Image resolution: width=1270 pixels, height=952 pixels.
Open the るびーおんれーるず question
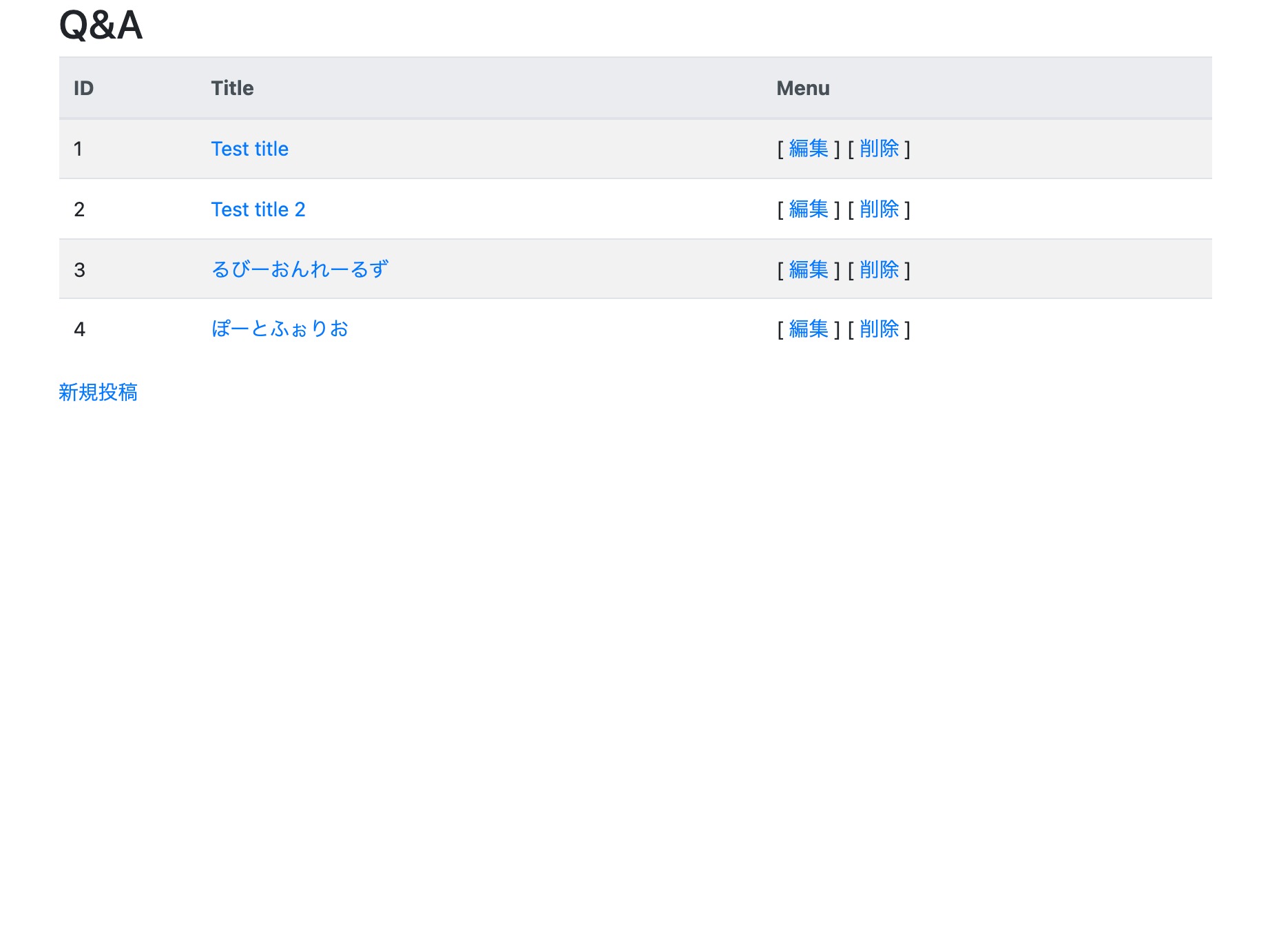300,269
